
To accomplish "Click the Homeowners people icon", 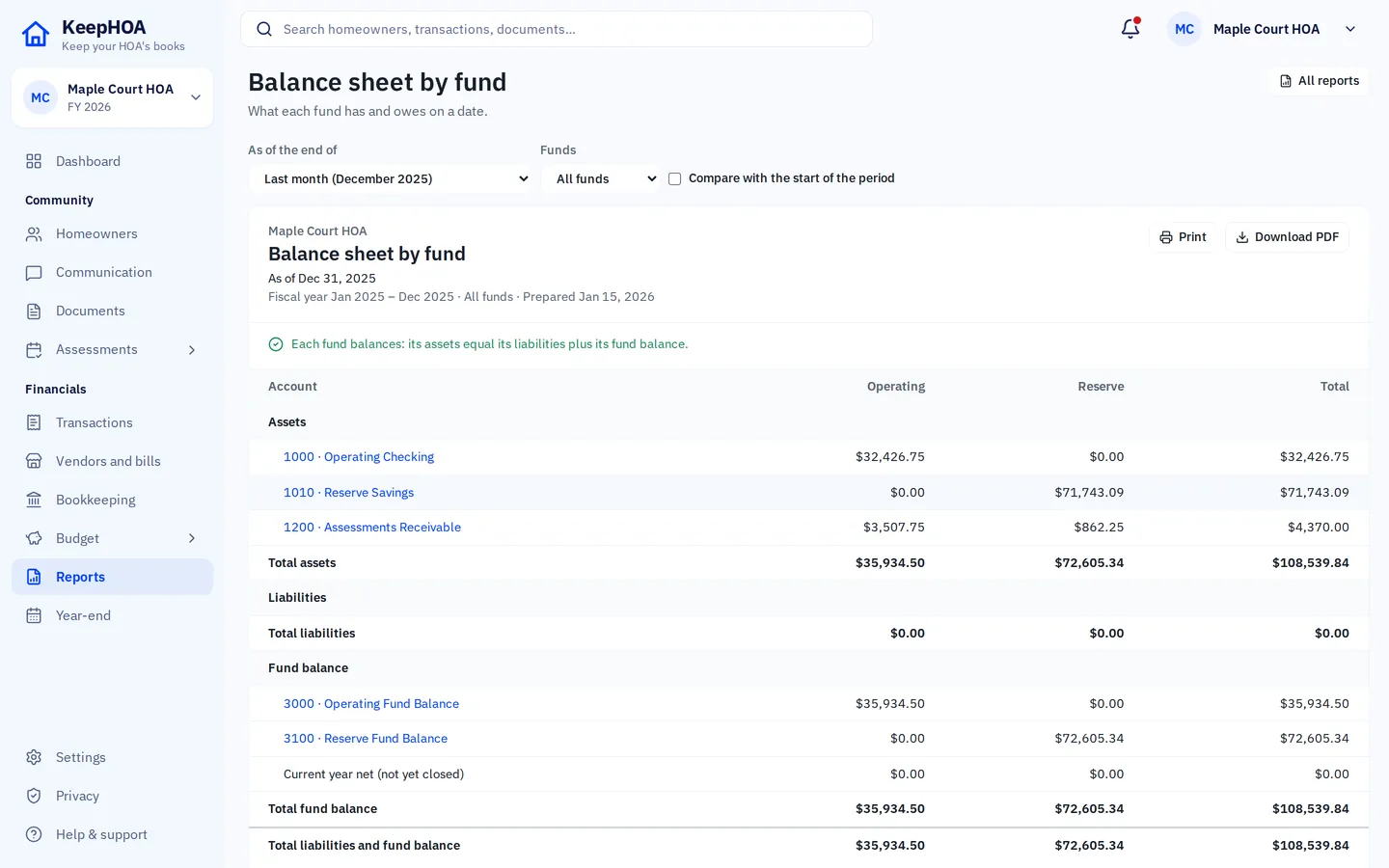I will (34, 234).
